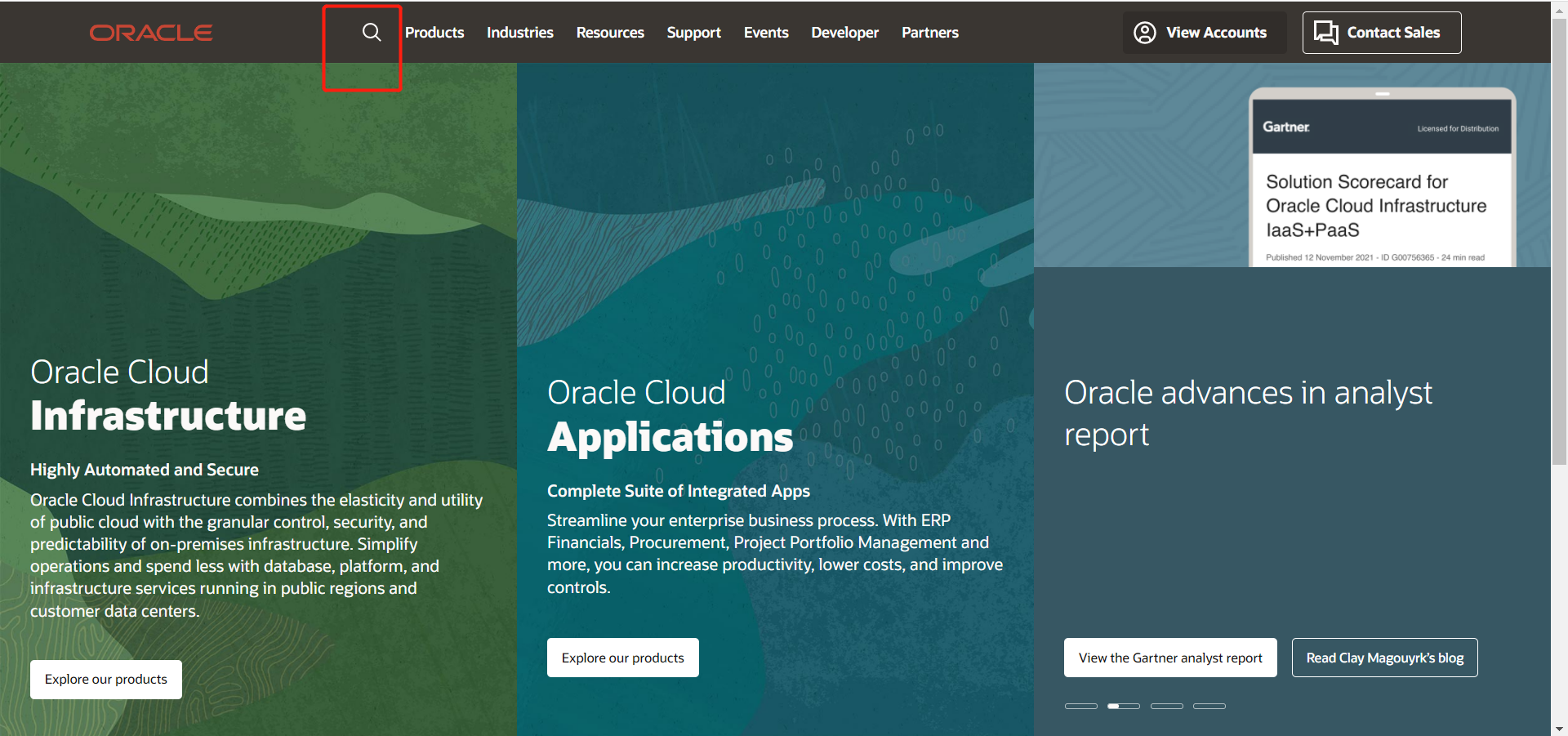Read Clay Magouyrk's blog
Image resolution: width=1568 pixels, height=736 pixels.
tap(1385, 658)
